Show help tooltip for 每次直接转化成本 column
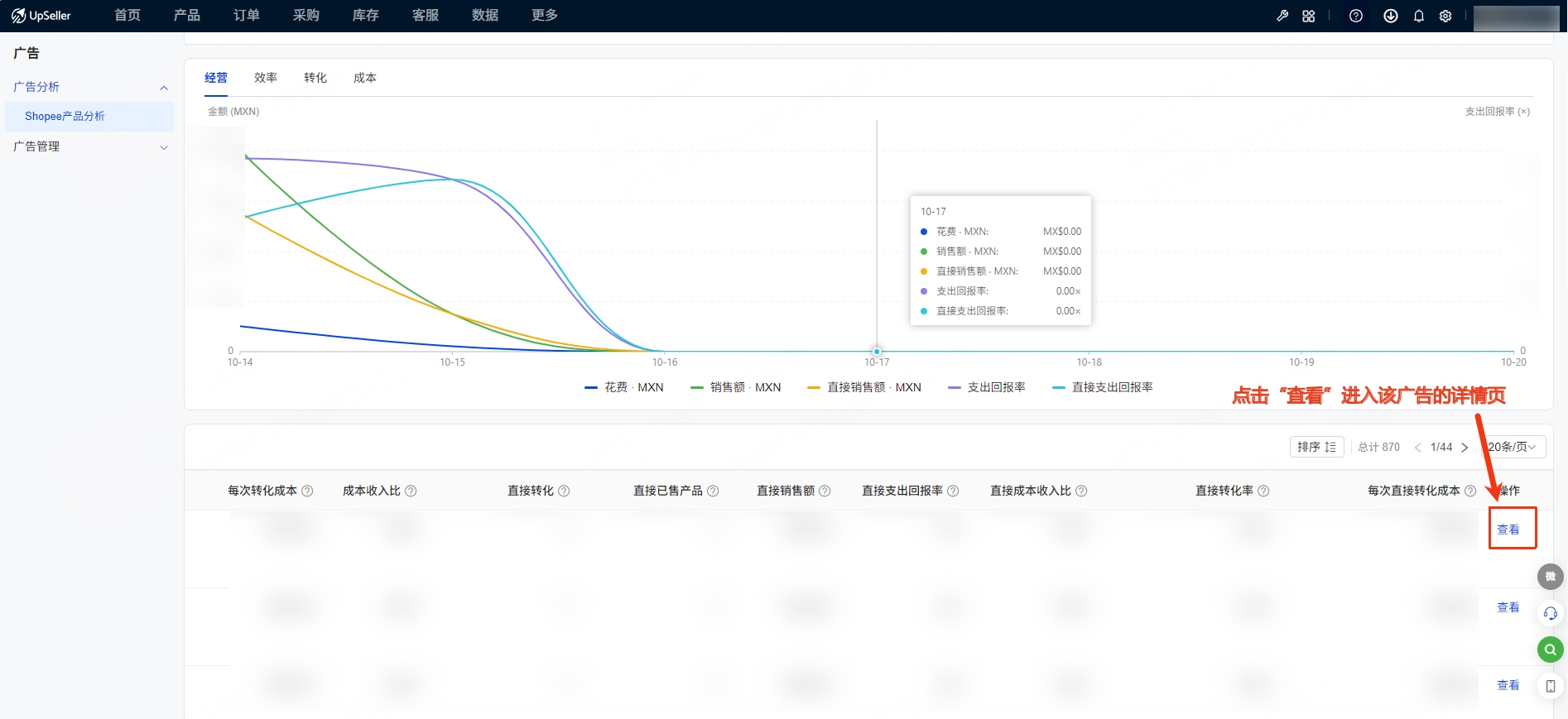1568x719 pixels. coord(1470,491)
